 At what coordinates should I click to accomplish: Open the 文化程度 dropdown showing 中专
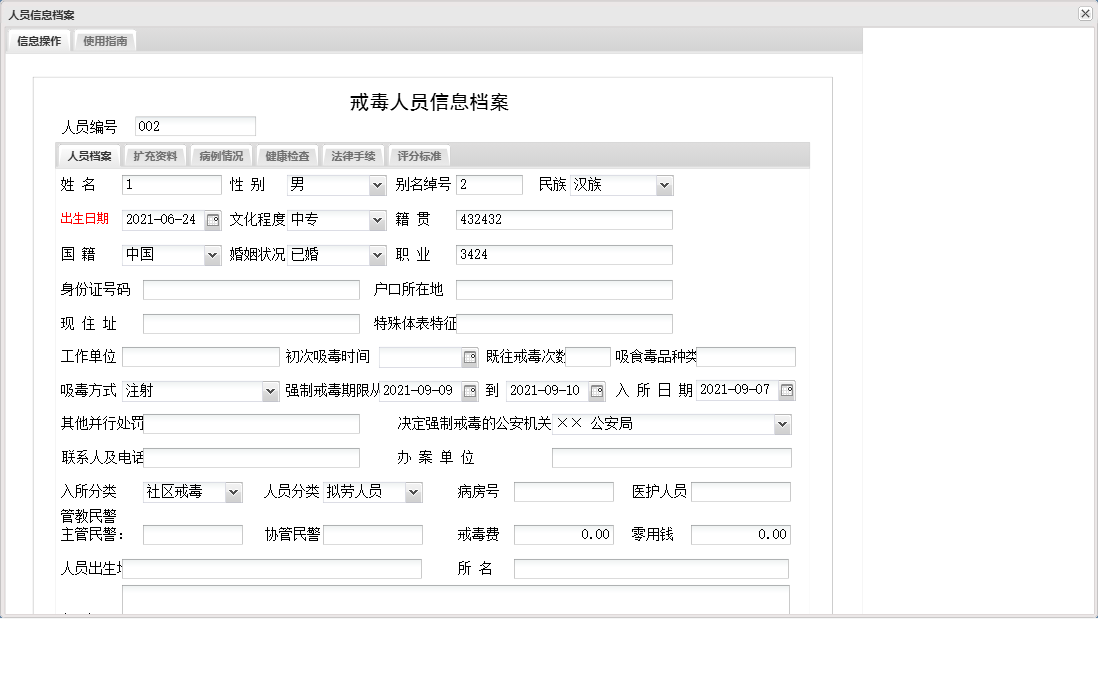coord(375,220)
